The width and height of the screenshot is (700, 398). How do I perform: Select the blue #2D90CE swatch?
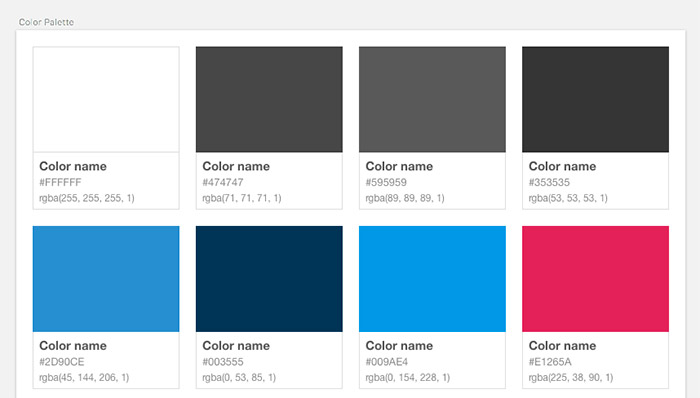click(106, 279)
